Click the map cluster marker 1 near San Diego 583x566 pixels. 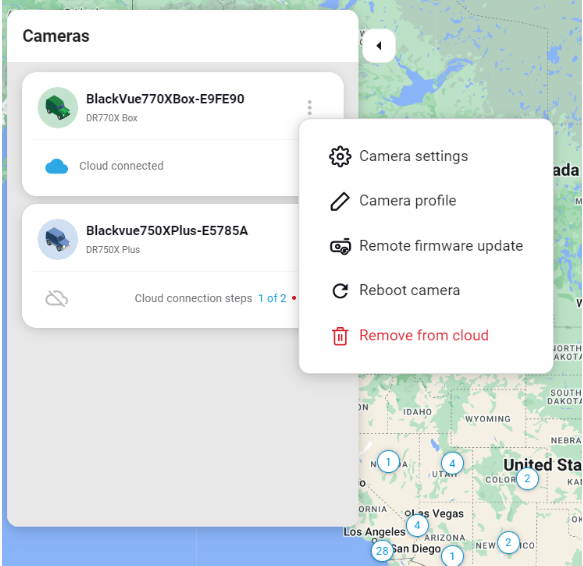coord(452,556)
